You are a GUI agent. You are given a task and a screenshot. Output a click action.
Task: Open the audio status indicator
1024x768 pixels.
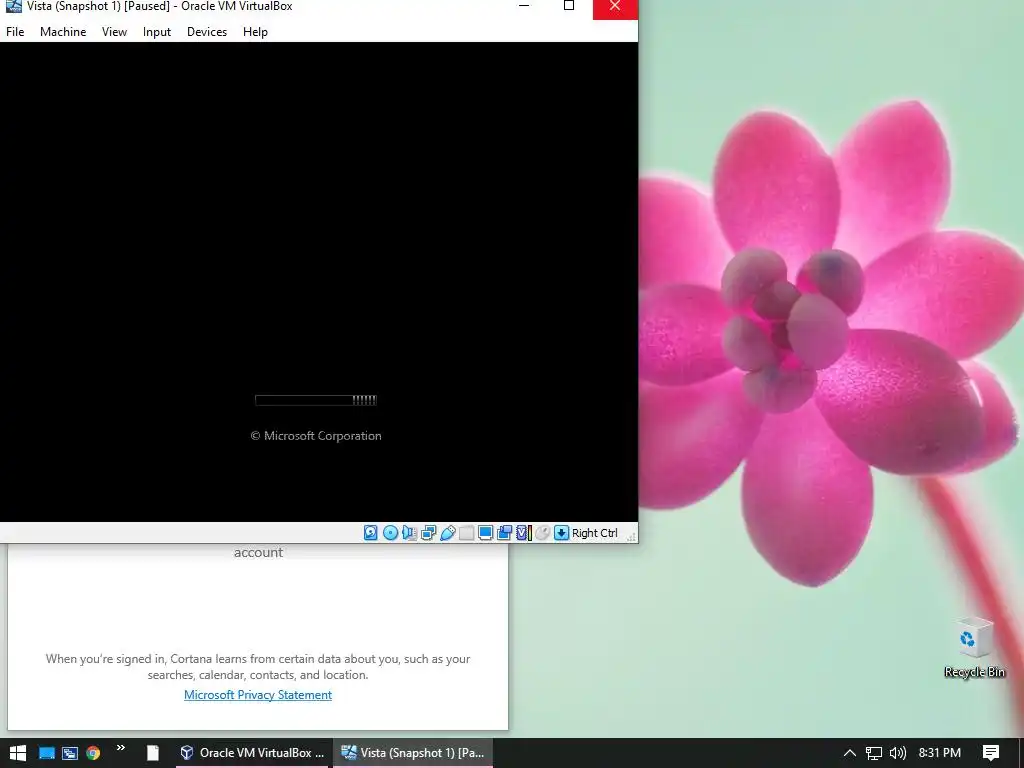click(x=409, y=533)
